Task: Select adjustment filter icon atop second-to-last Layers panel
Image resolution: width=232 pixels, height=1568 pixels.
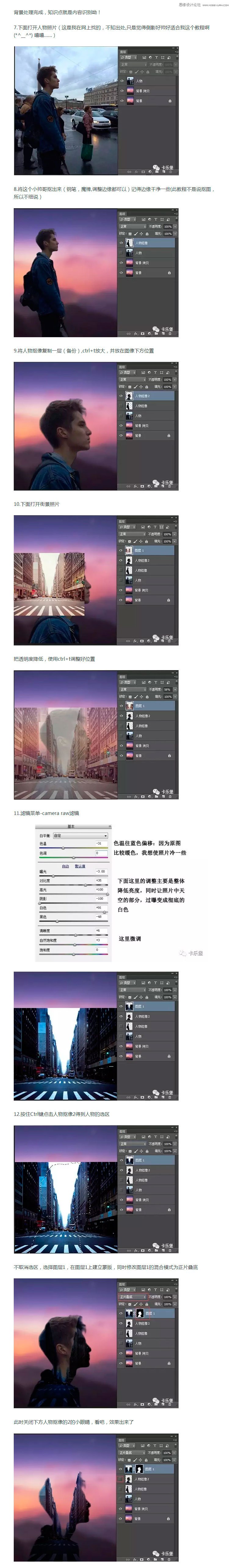Action: click(x=149, y=1290)
